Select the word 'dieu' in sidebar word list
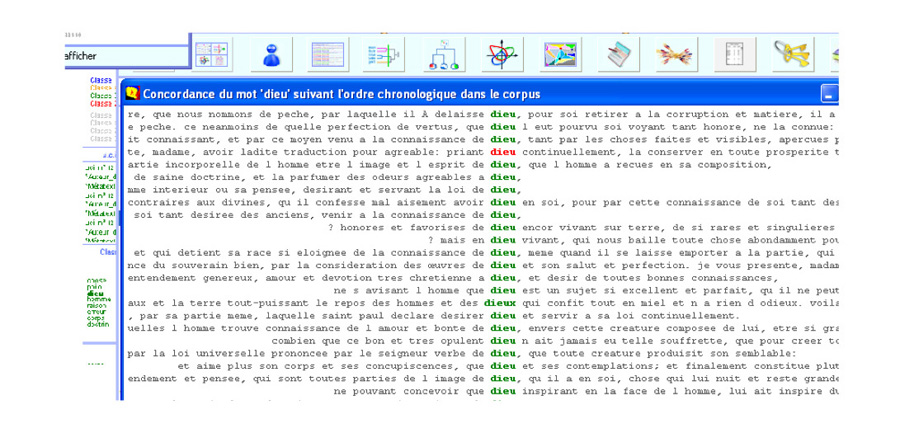Viewport: 900px width, 438px height. [x=96, y=293]
